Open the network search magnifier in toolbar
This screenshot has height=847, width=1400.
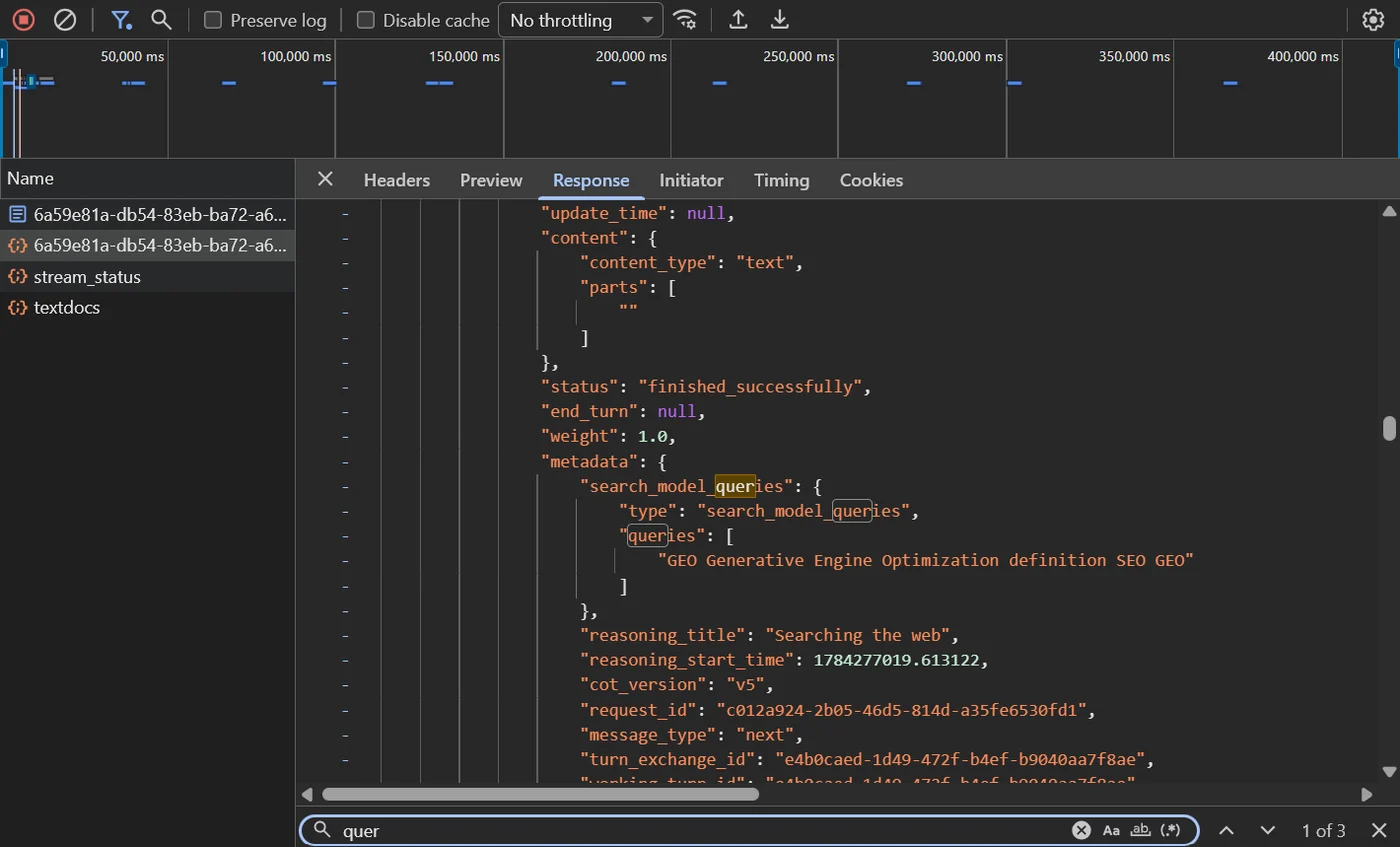tap(161, 20)
